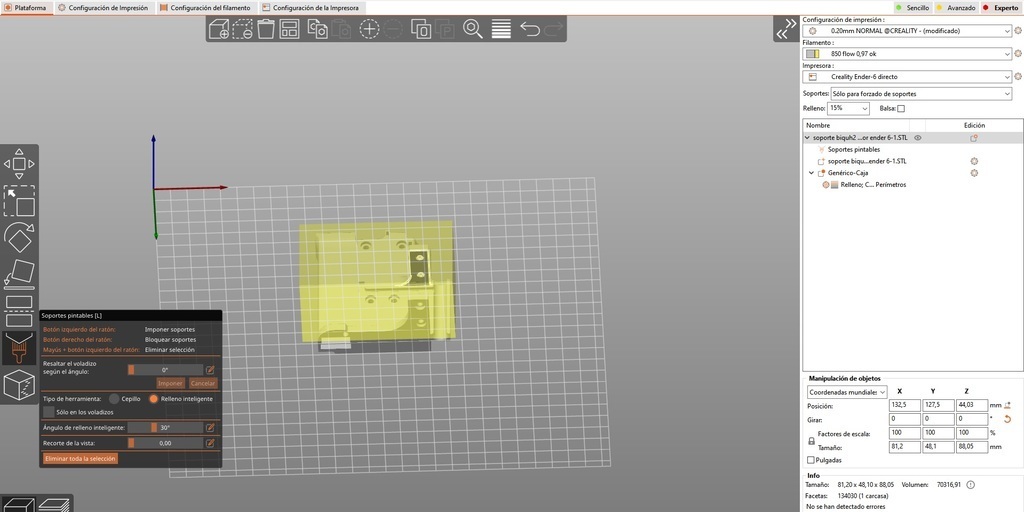Click edit icon next to overhang angle slider
The width and height of the screenshot is (1024, 512).
(210, 370)
